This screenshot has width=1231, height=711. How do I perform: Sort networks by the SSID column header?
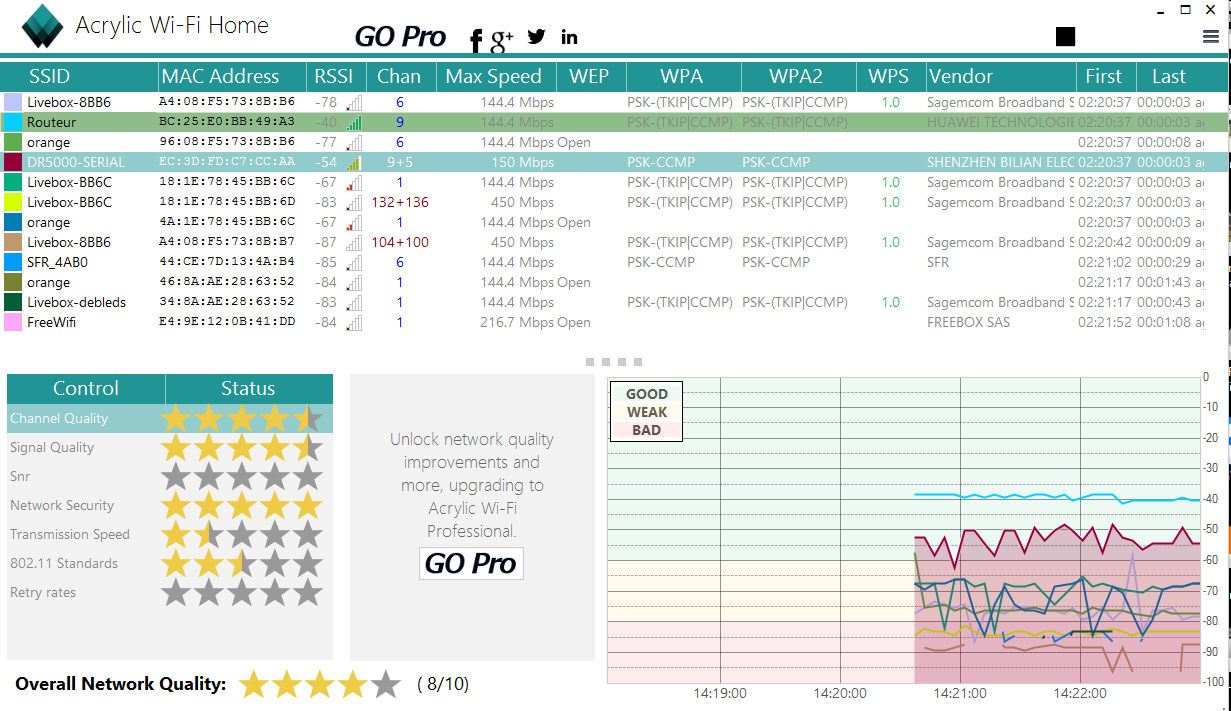80,77
